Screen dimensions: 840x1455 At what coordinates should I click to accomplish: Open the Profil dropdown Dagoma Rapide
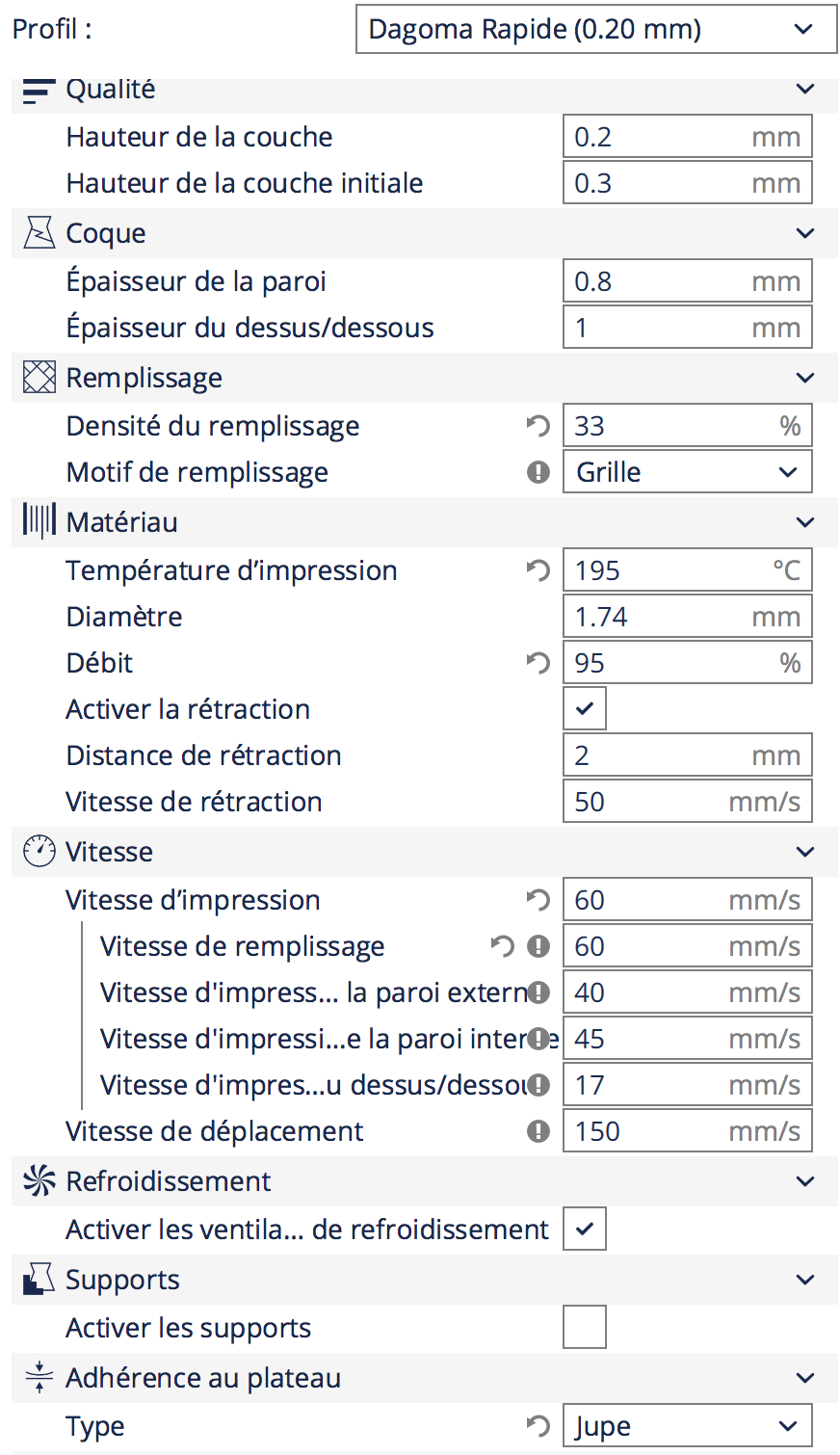596,29
